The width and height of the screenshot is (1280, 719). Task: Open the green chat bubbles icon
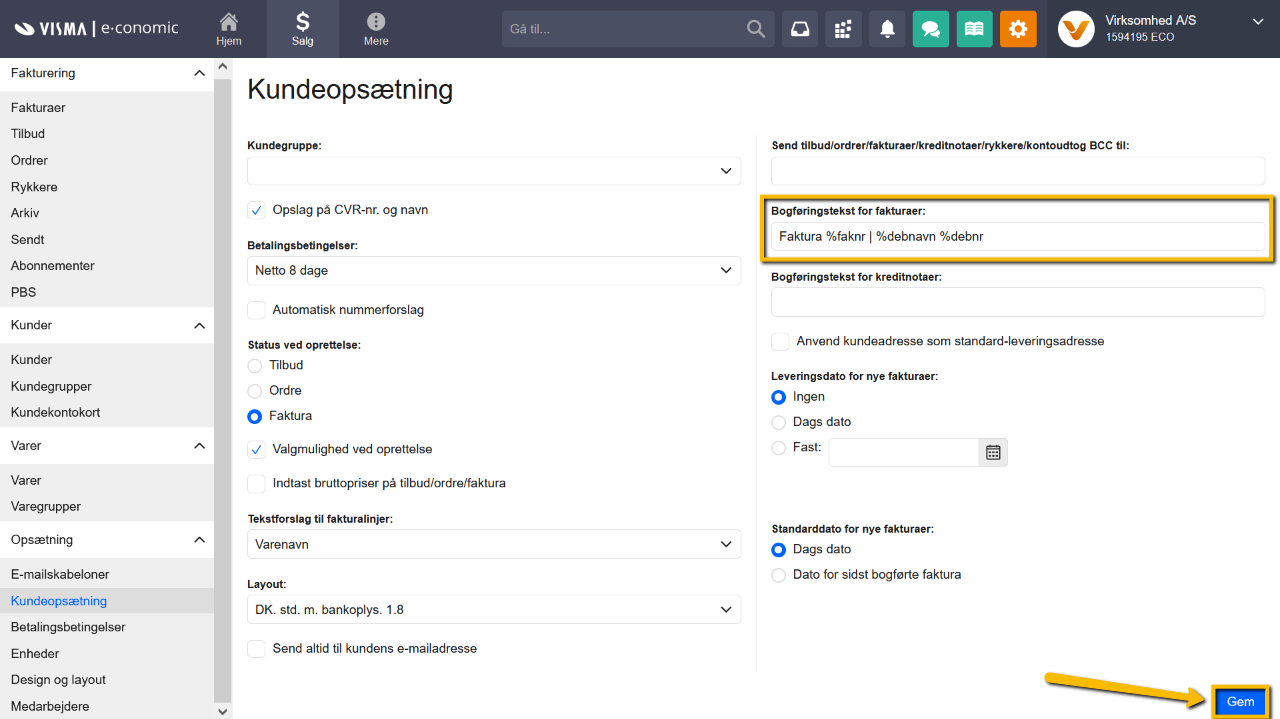click(931, 29)
